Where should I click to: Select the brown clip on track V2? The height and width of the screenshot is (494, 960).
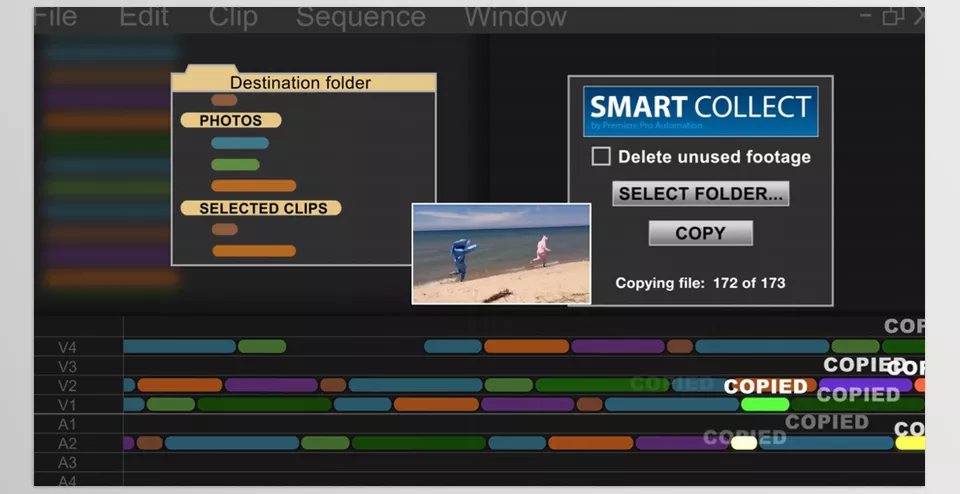(333, 385)
